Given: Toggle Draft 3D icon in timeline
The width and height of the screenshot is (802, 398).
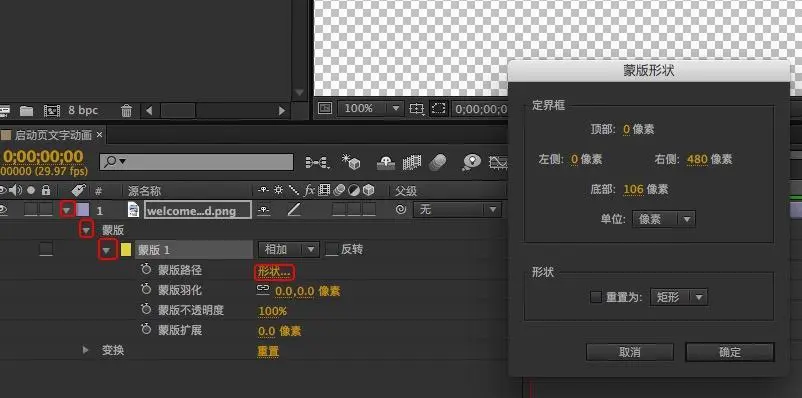Looking at the screenshot, I should [351, 162].
